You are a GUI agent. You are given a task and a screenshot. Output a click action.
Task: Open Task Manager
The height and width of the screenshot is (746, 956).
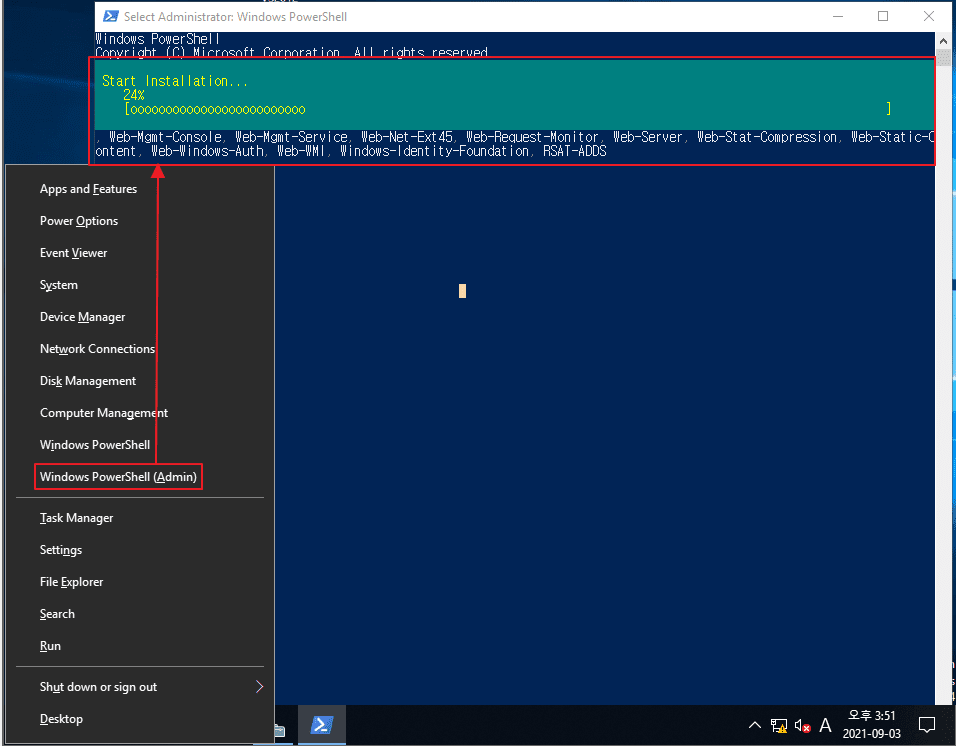(76, 518)
